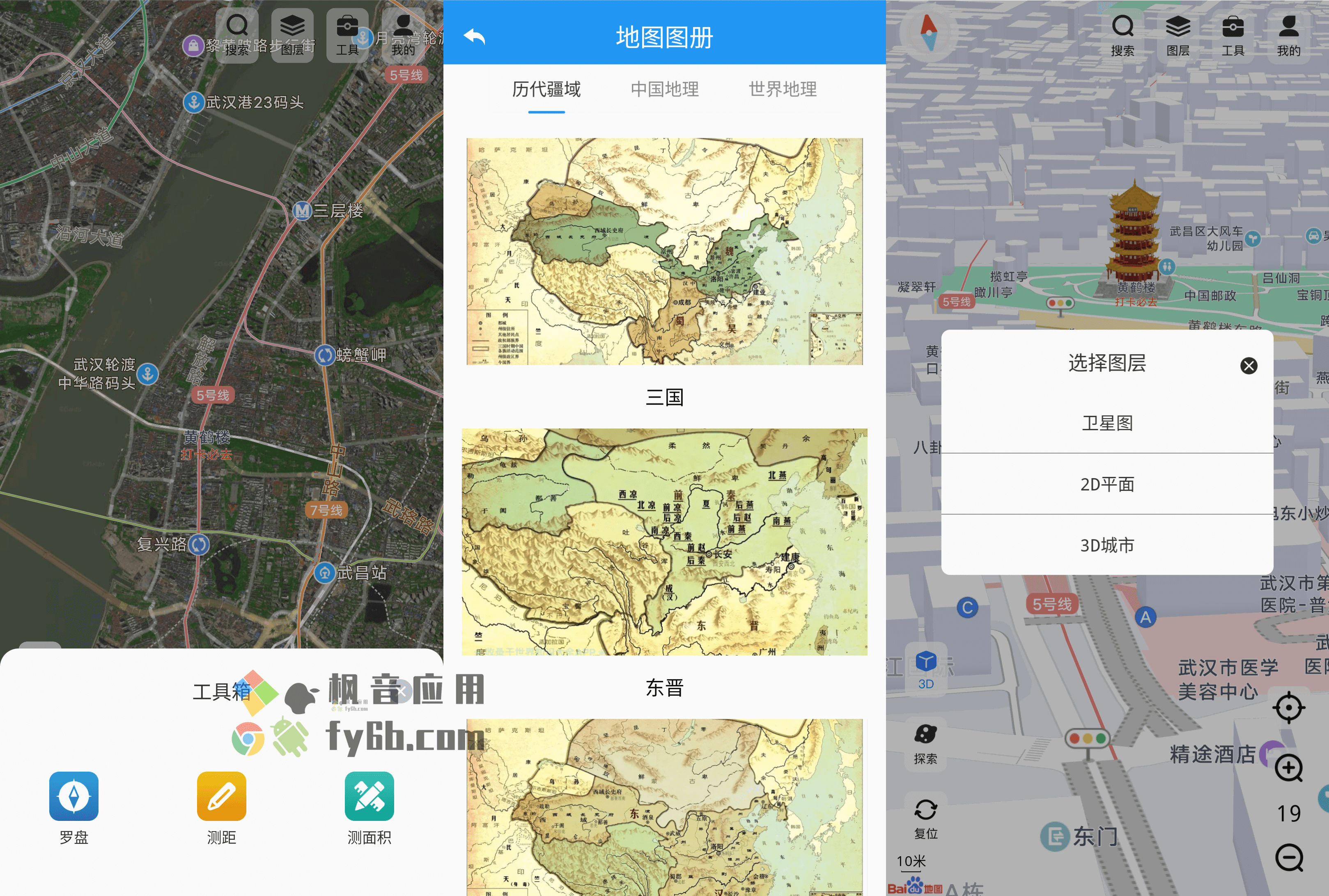Tap 揽虹亭 label on 3D map
The width and height of the screenshot is (1329, 896).
(x=1009, y=277)
